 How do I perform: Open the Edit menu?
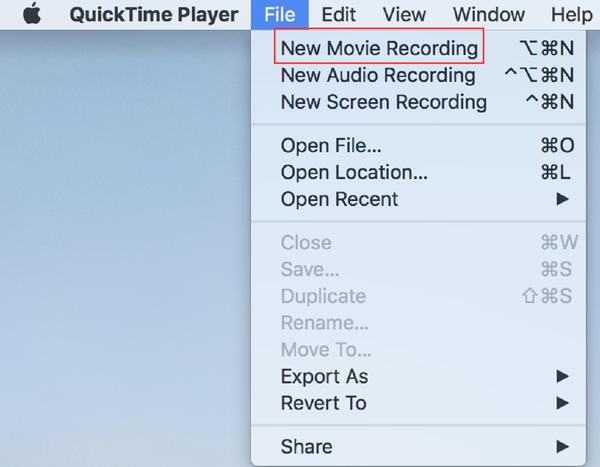pyautogui.click(x=339, y=15)
